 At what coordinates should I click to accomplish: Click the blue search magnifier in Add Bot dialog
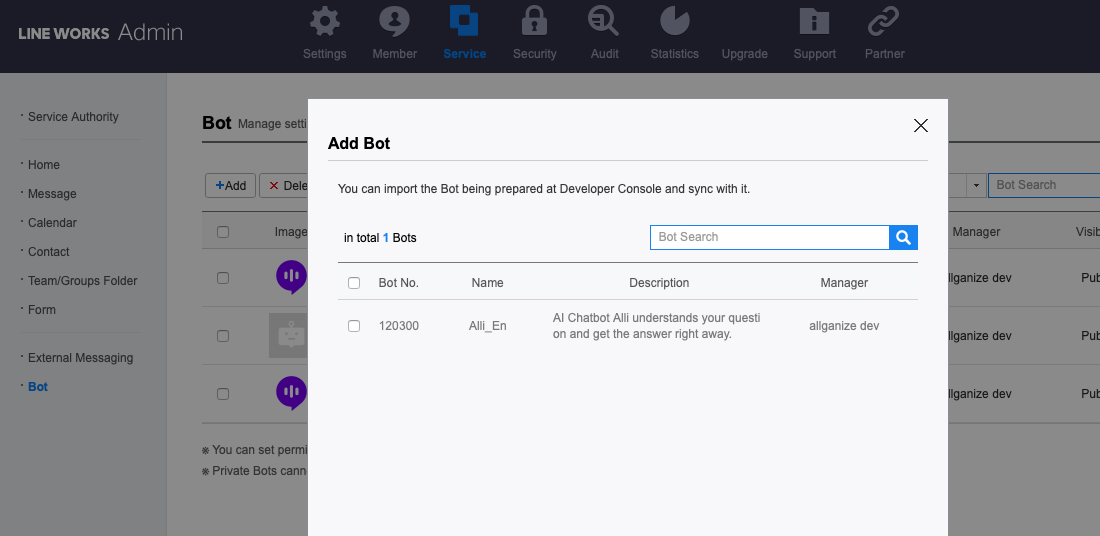pos(904,237)
